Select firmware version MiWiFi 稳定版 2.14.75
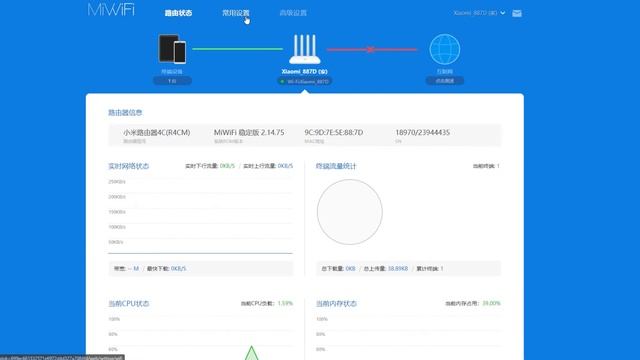Viewport: 640px width, 360px height. click(249, 133)
